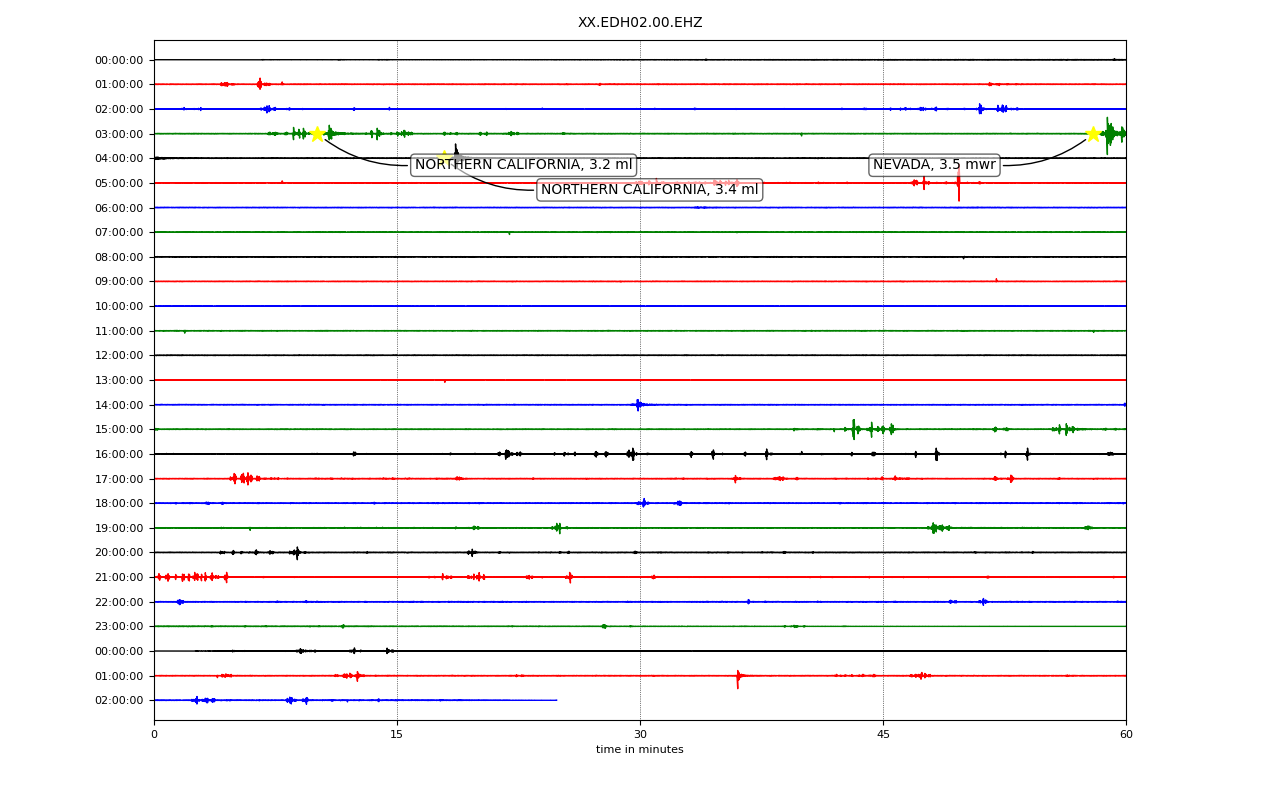Click the blue event on the 14:00:00 trace at minute 30
The width and height of the screenshot is (1280, 800).
(638, 405)
